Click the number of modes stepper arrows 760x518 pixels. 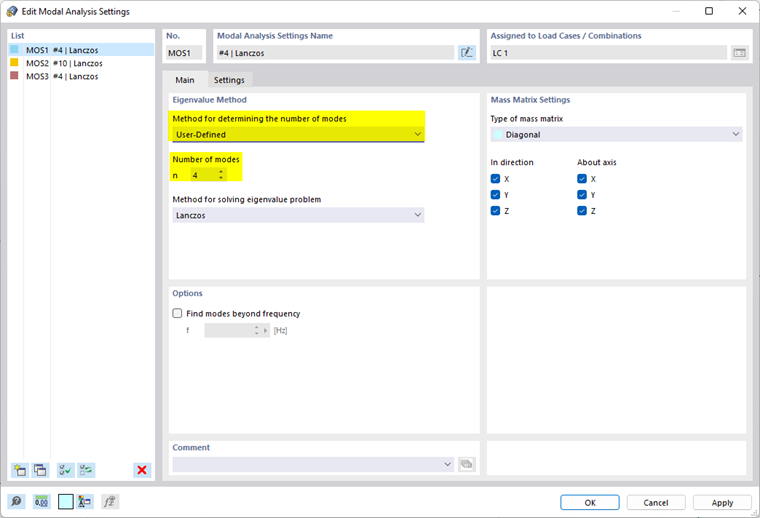[x=221, y=175]
